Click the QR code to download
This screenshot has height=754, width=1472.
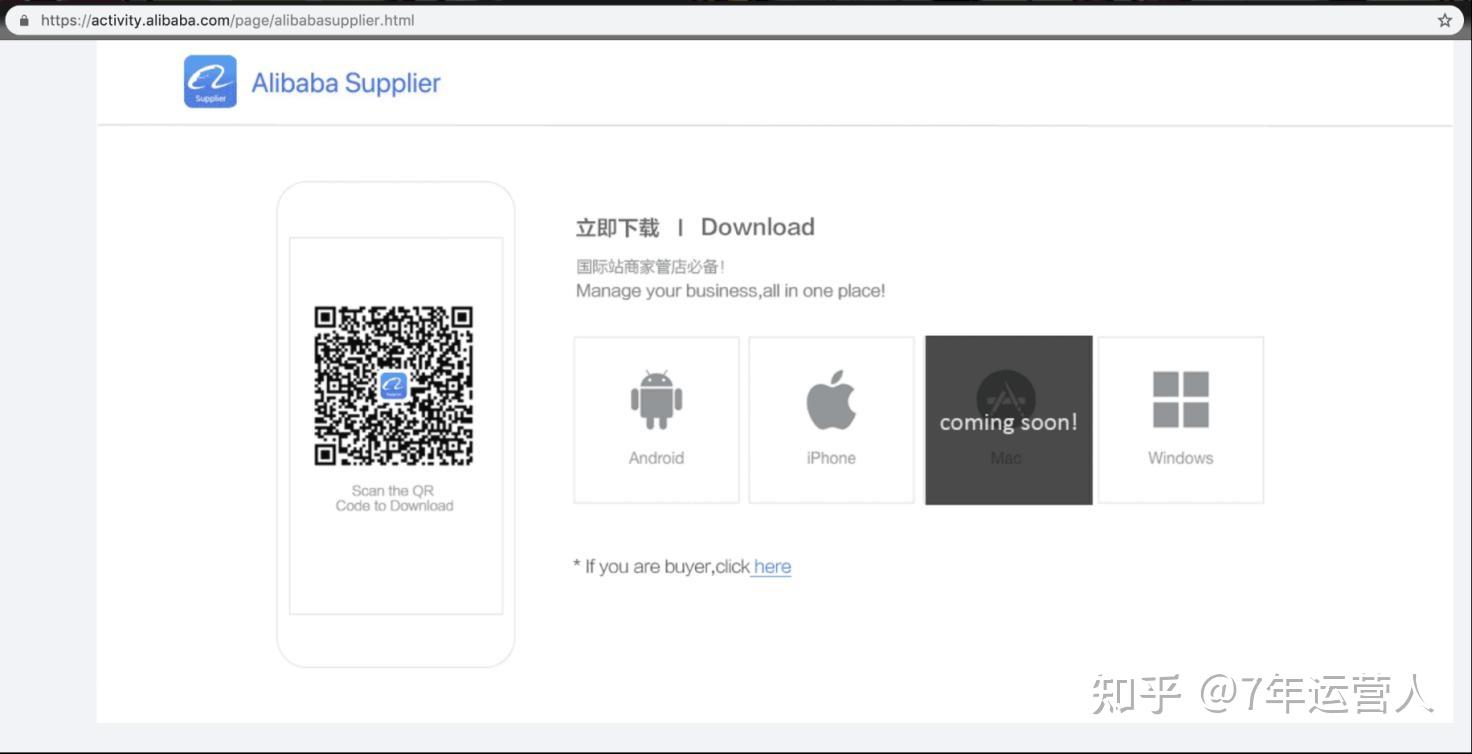point(394,386)
